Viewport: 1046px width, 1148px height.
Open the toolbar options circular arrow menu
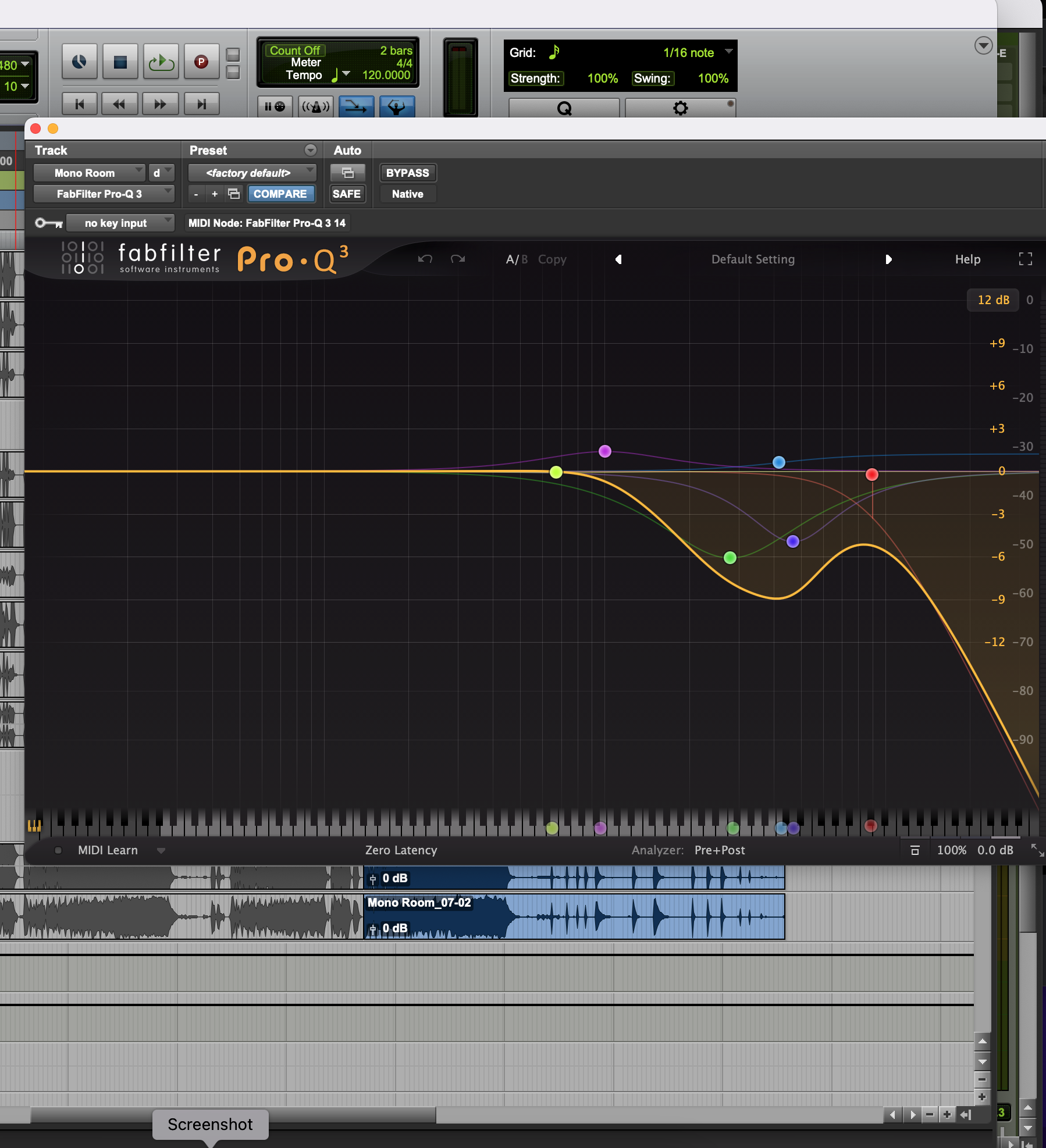[983, 45]
